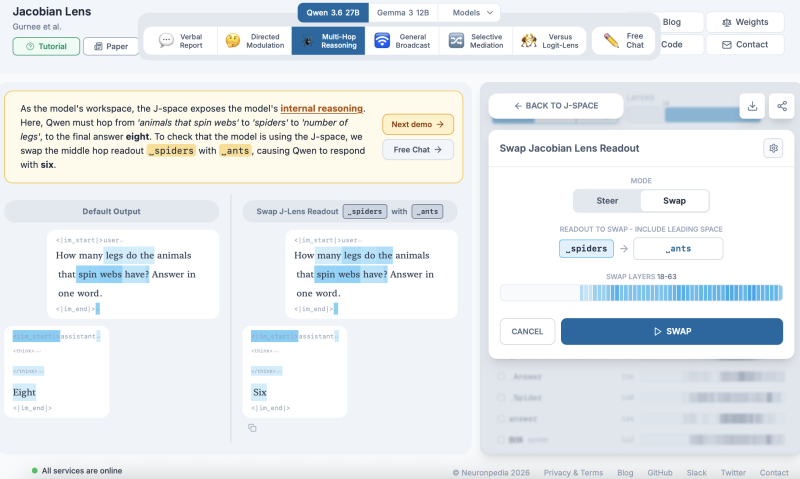Screen dimensions: 800x479
Task: Select the Directed Modulation thinking-face icon
Action: 233,41
